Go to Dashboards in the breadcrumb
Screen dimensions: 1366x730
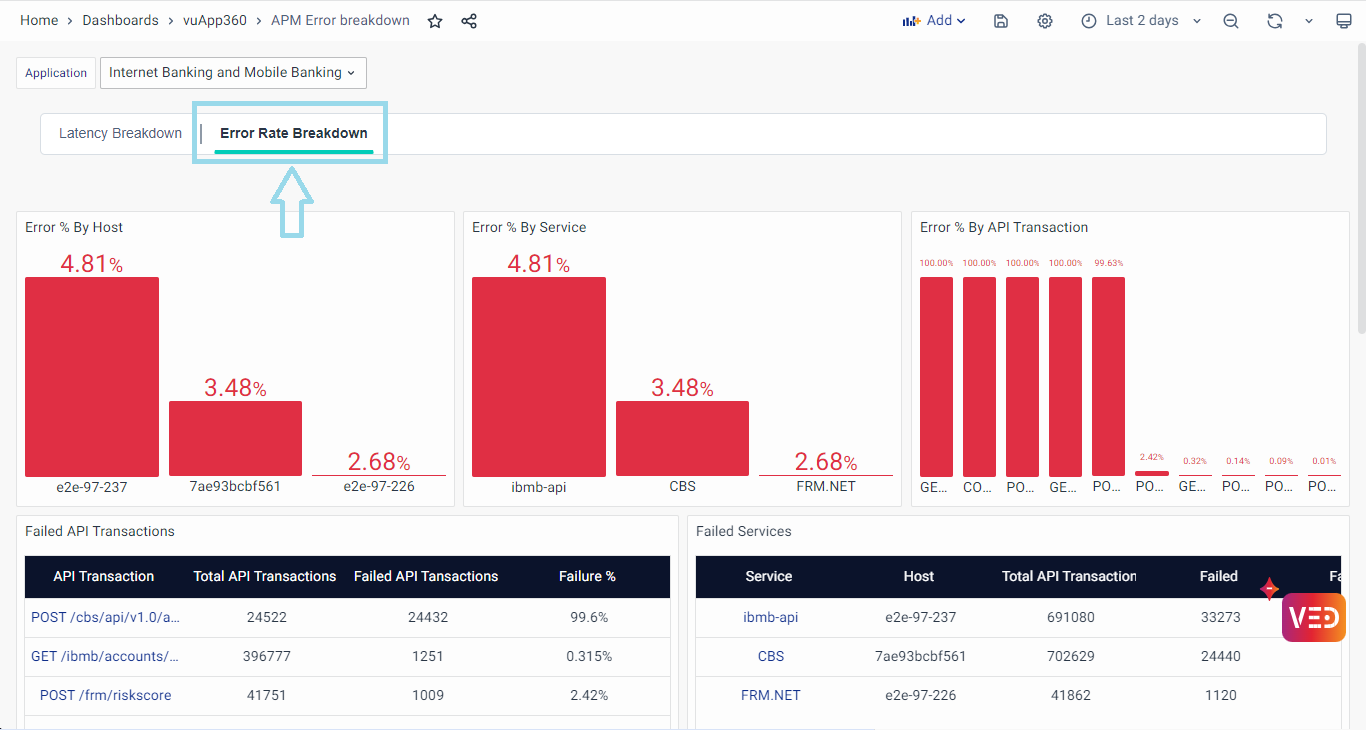[x=120, y=21]
